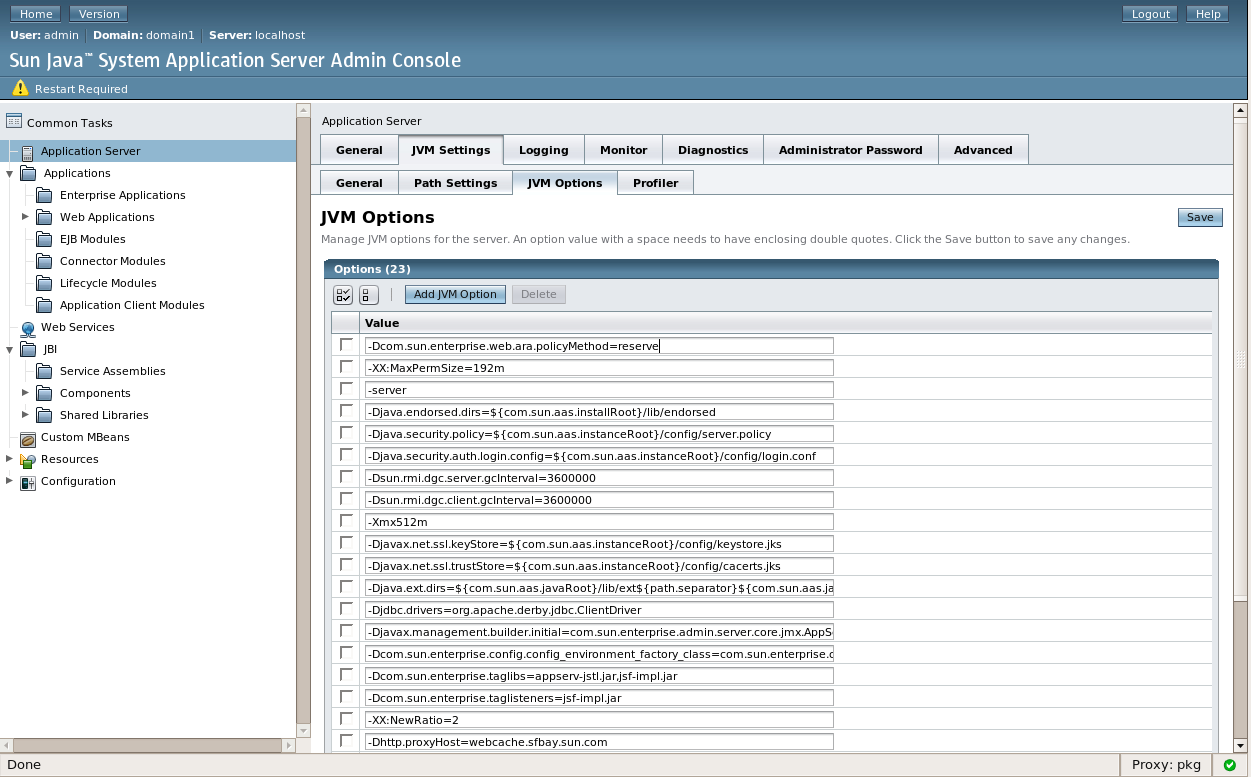1251x777 pixels.
Task: Click the Components folder icon
Action: point(44,393)
